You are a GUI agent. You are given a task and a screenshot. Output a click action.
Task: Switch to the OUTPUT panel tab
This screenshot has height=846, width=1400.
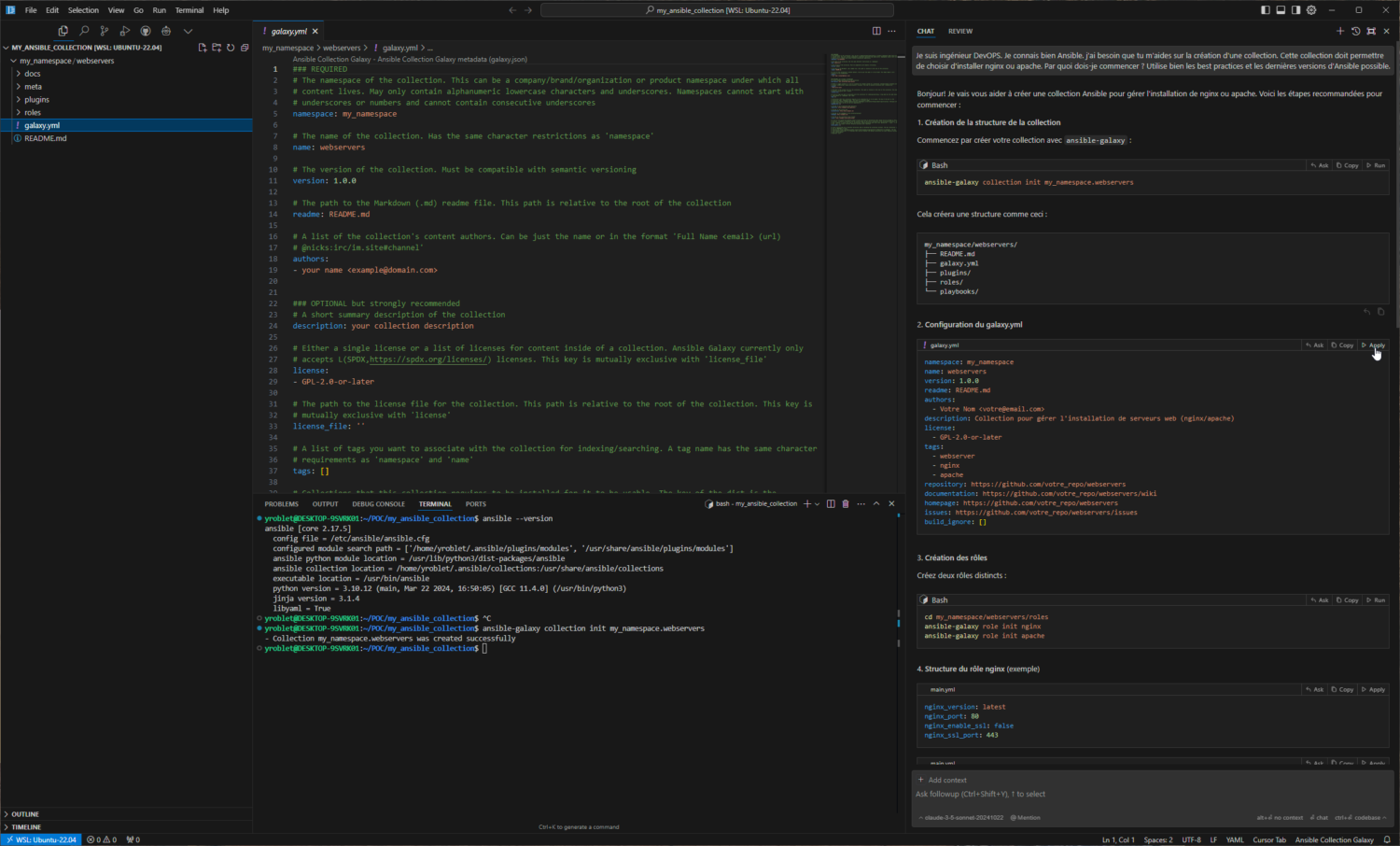[325, 504]
